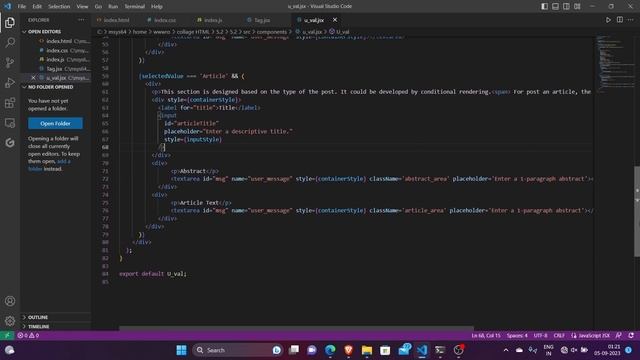The width and height of the screenshot is (640, 360).
Task: Open the Go menu
Action: pos(98,6)
